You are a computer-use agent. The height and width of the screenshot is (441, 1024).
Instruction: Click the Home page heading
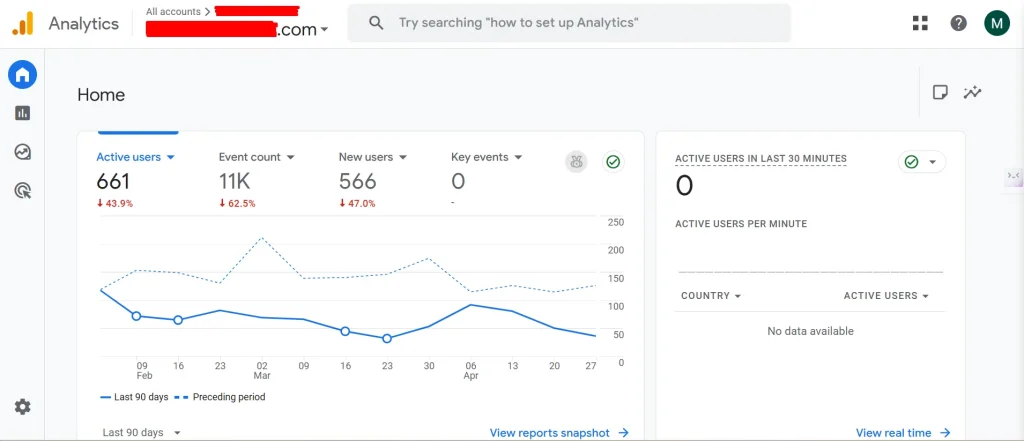pos(101,95)
